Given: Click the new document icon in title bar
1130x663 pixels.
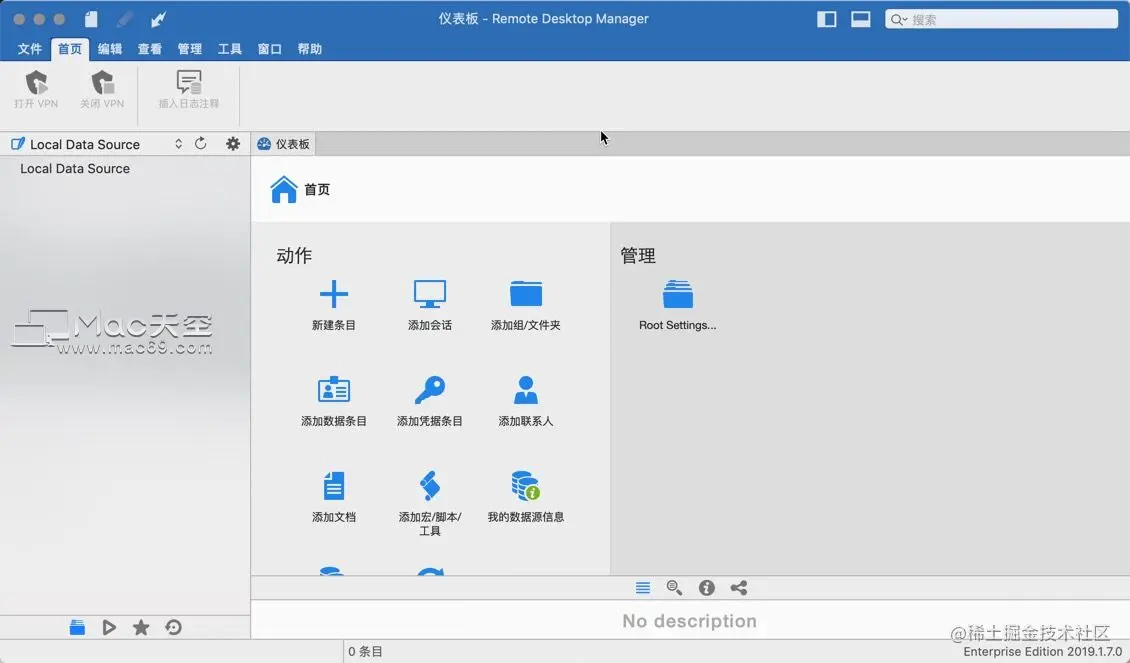Looking at the screenshot, I should pyautogui.click(x=91, y=19).
